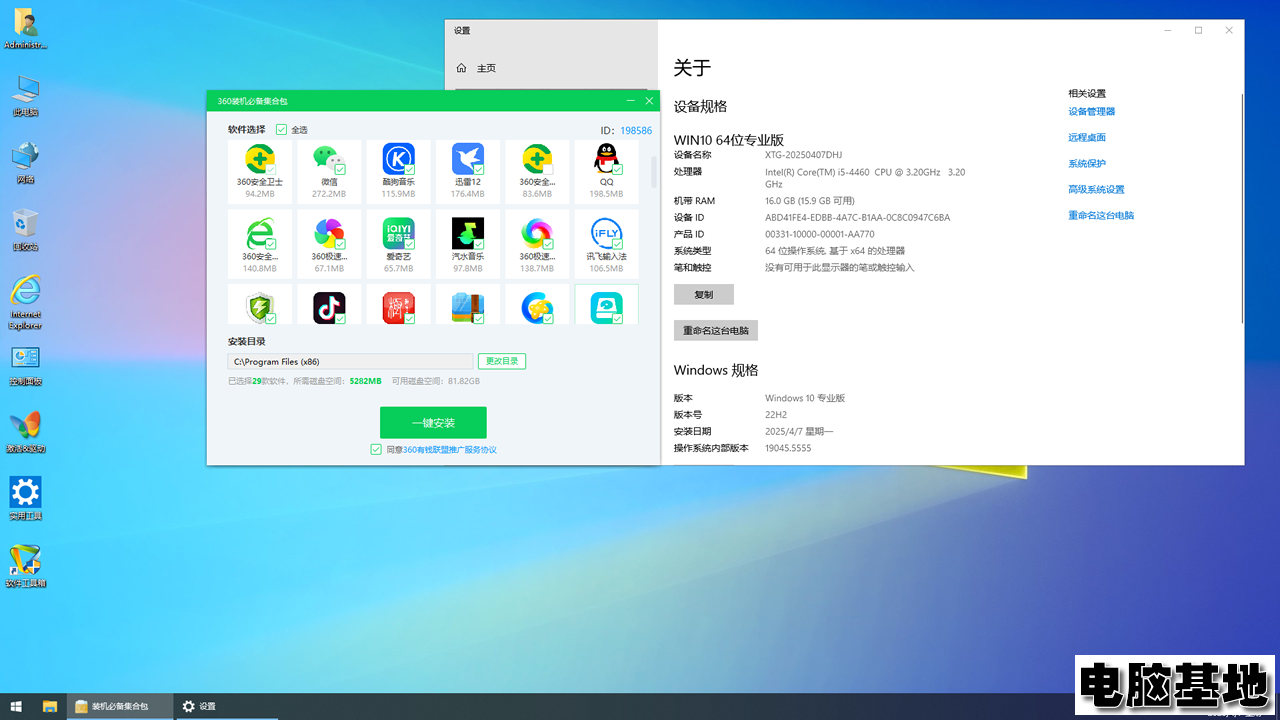The width and height of the screenshot is (1280, 720).
Task: Select the 360安全卫士 app icon
Action: click(260, 159)
